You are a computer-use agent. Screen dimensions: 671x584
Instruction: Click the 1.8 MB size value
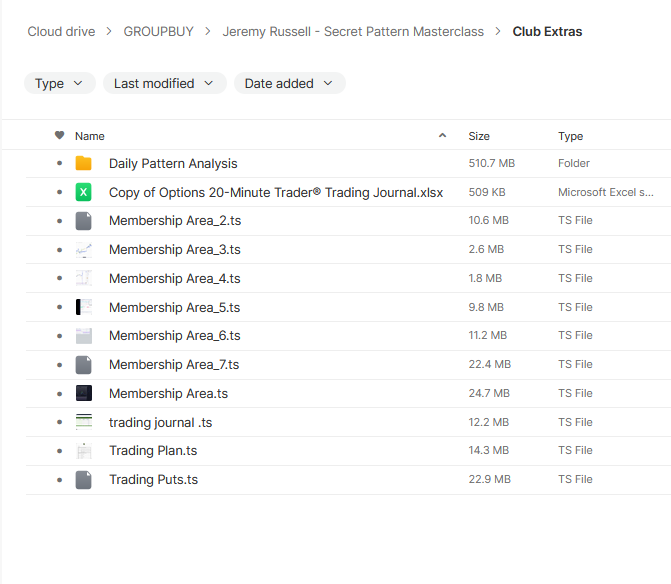coord(485,278)
